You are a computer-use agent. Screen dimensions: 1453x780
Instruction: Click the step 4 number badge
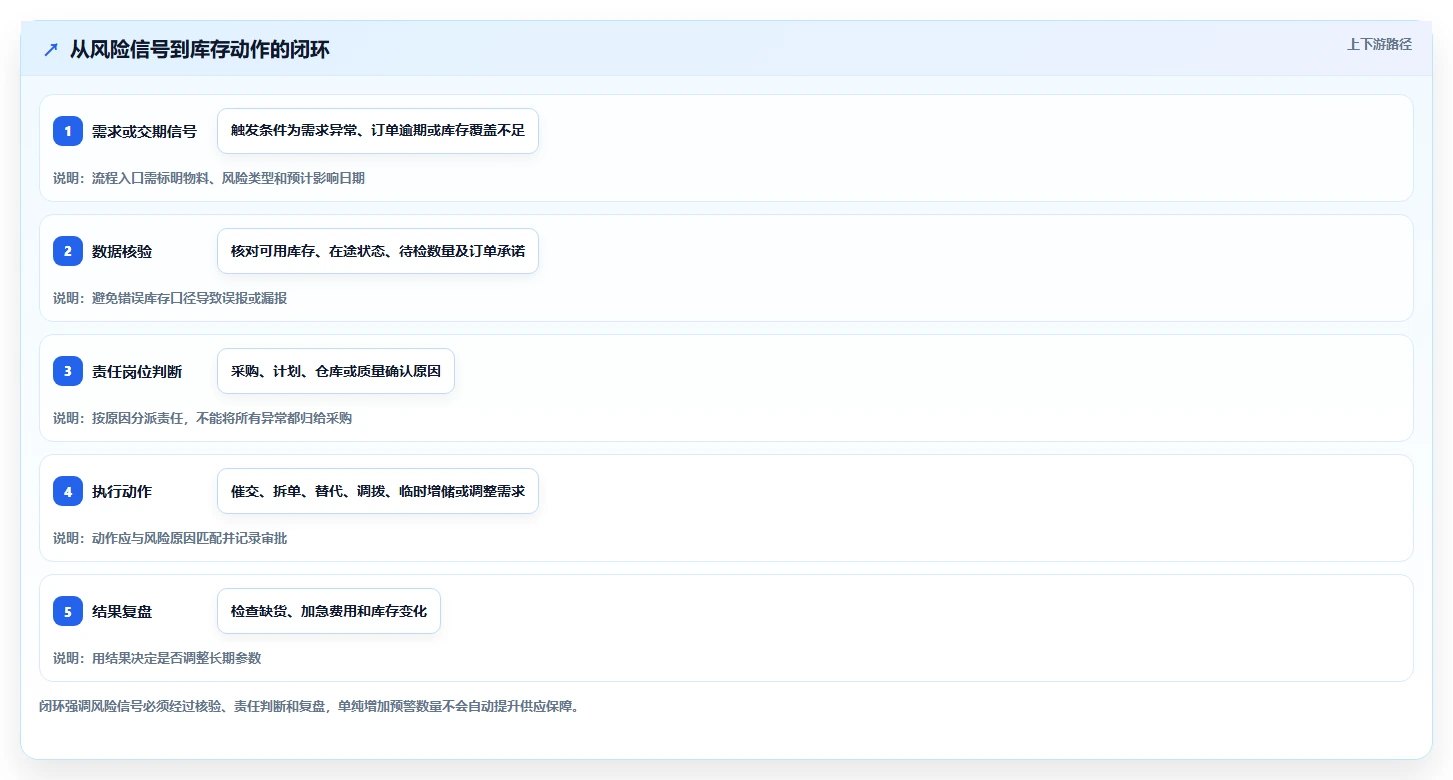coord(68,491)
